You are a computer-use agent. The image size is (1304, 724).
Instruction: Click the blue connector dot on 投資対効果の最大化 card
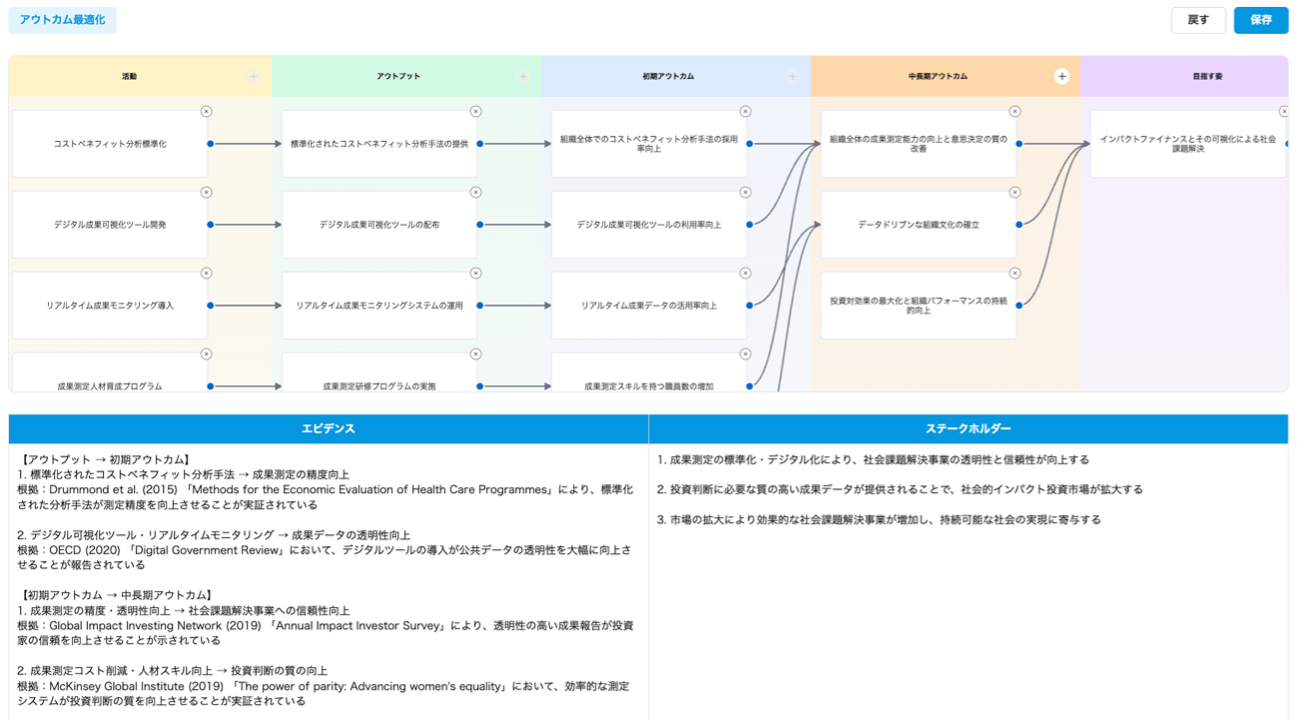[x=1019, y=306]
